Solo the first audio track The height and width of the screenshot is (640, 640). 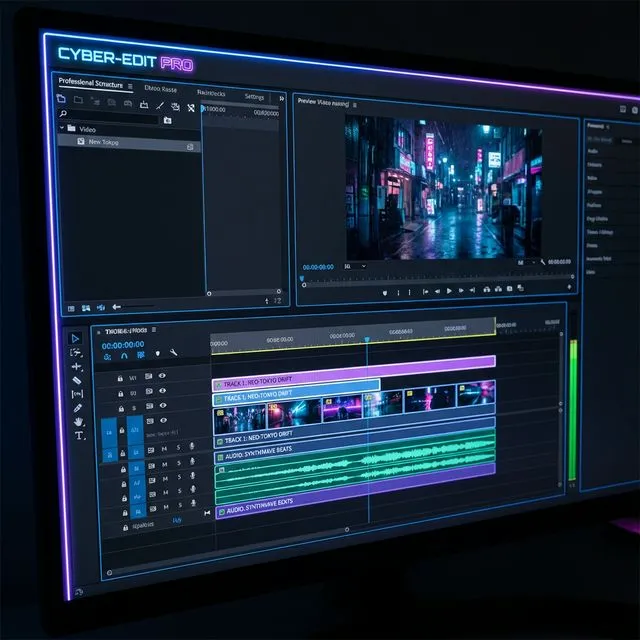click(178, 447)
